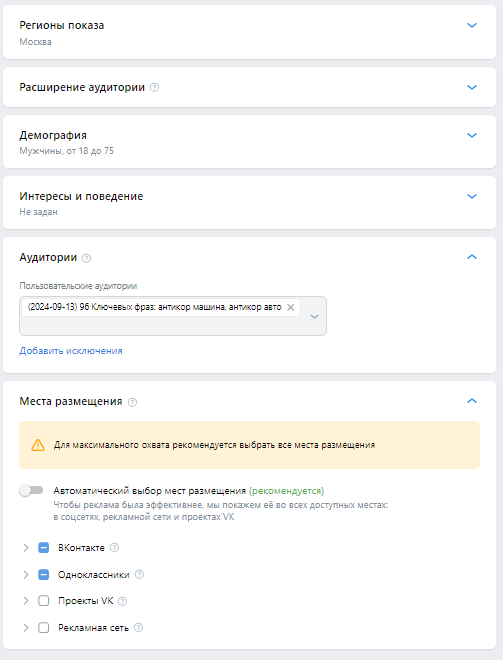503x660 pixels.
Task: Click inside the Пользовательские аудитории field
Action: pos(173,316)
